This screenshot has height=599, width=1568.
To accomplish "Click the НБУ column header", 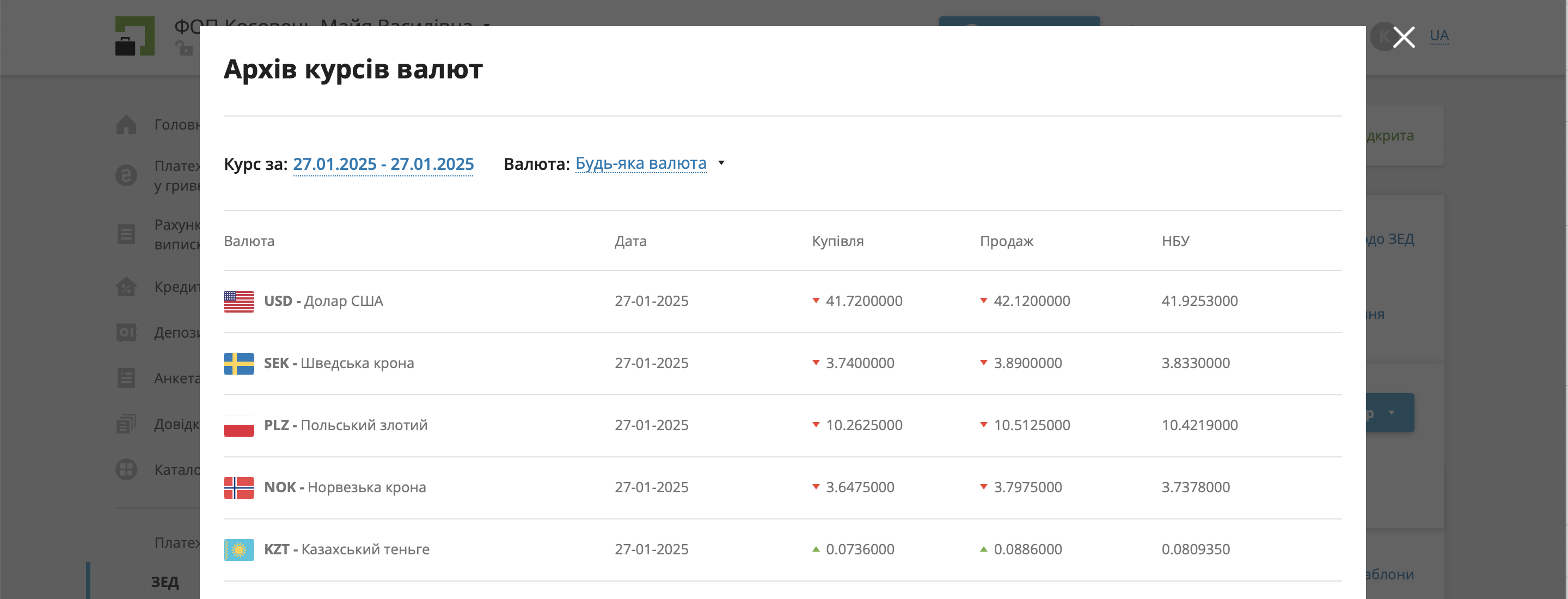I will [x=1175, y=241].
